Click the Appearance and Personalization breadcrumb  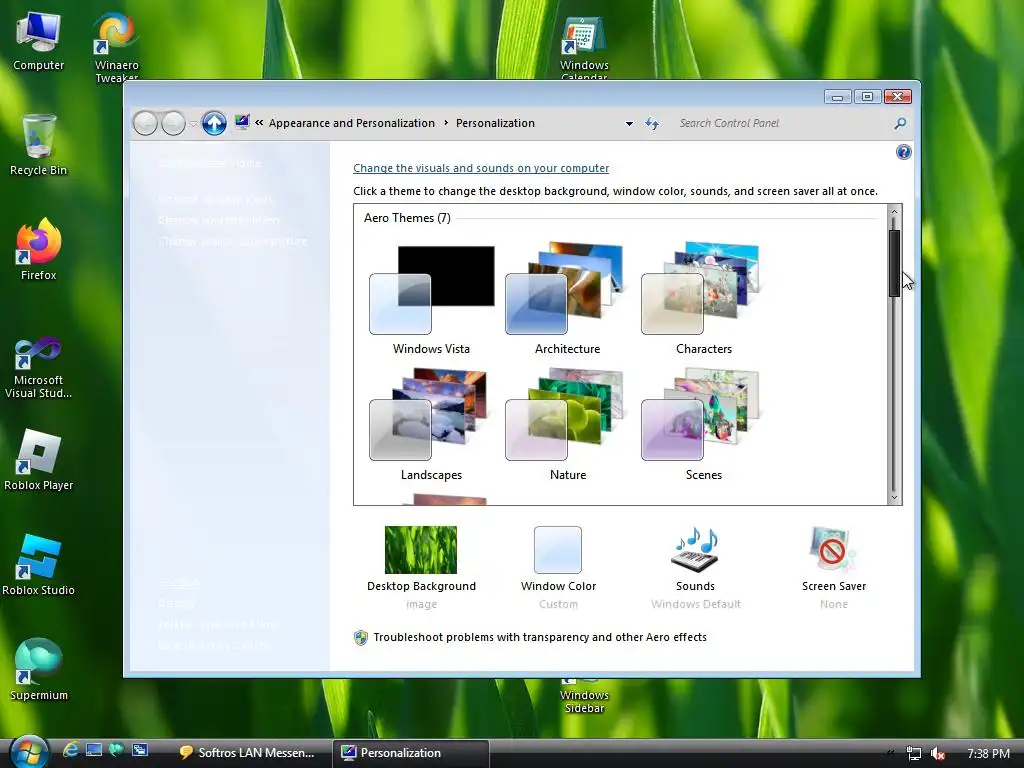[351, 123]
